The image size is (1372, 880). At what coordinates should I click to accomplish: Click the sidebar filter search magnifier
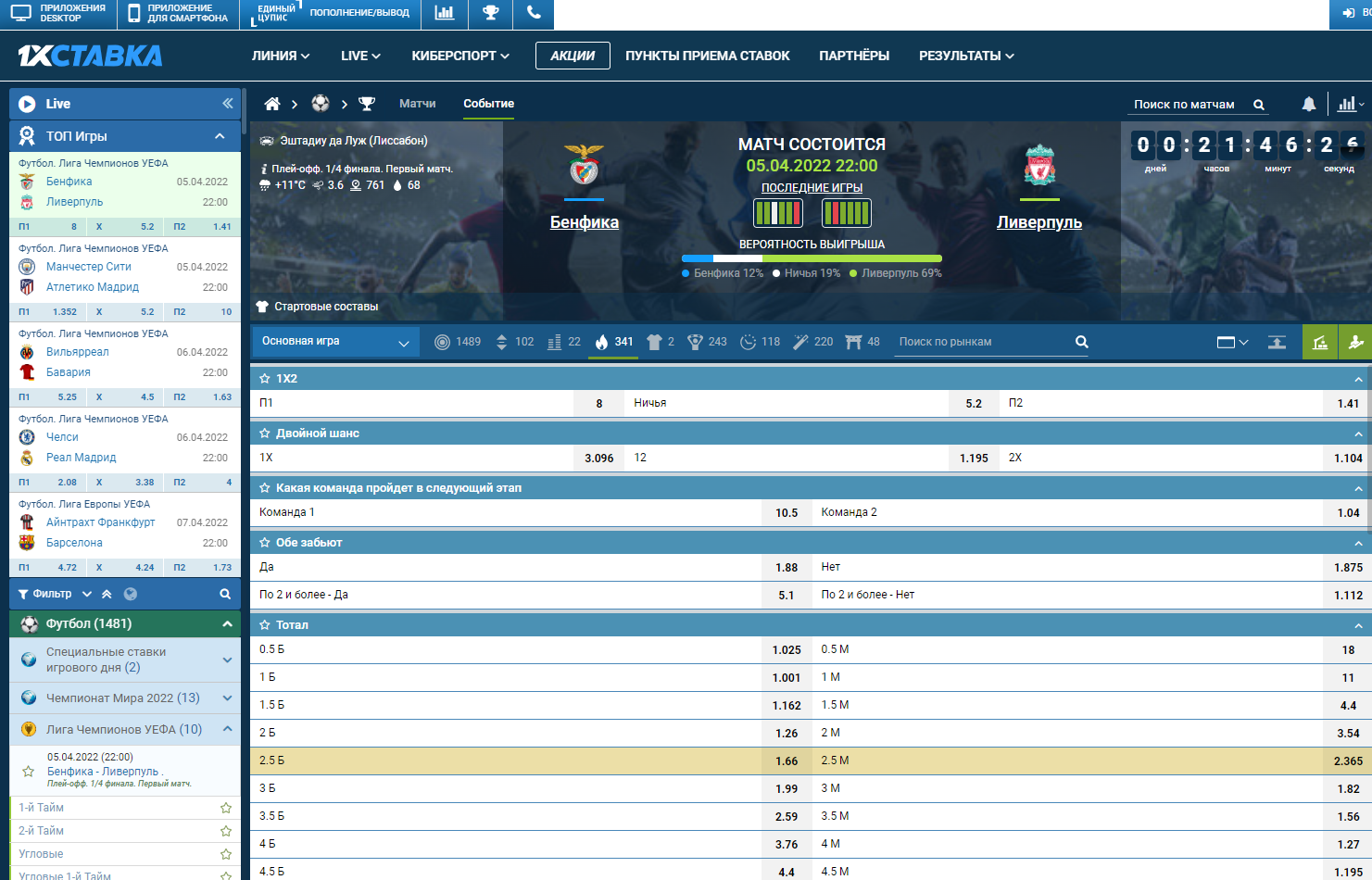click(225, 594)
